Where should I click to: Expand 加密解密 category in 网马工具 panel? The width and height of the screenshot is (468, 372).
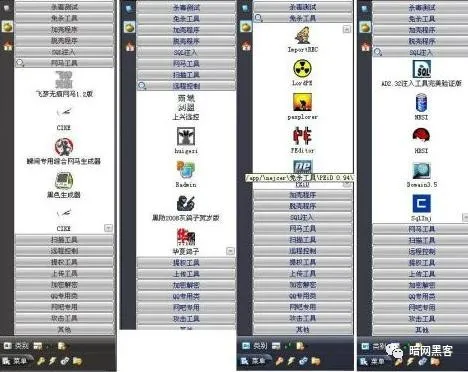point(64,285)
